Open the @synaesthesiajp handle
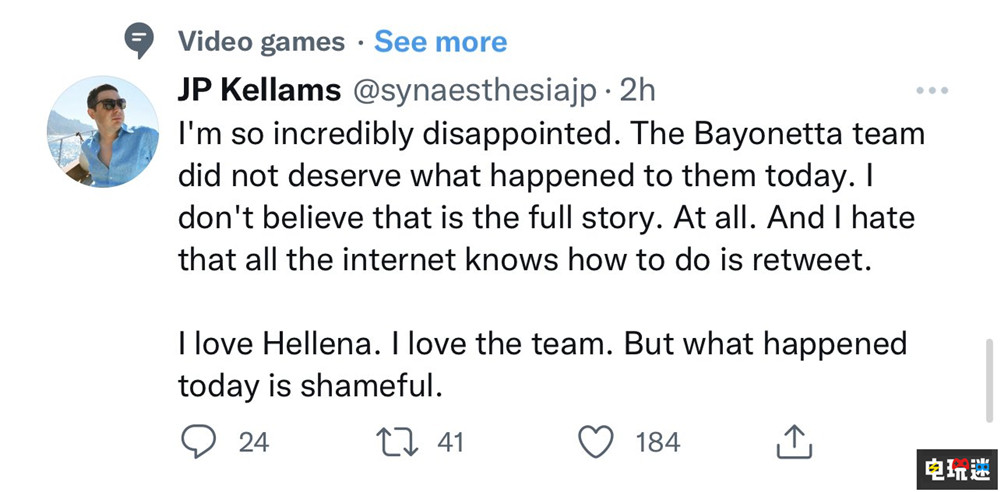This screenshot has height=492, width=1000. point(472,90)
